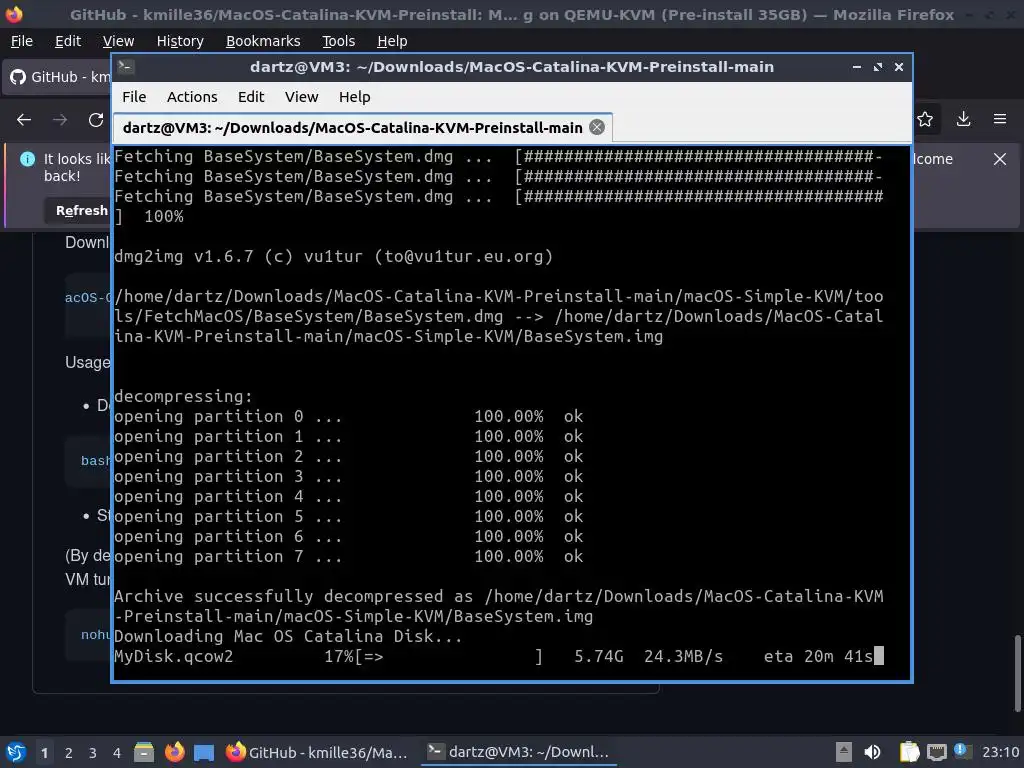1024x768 pixels.
Task: Open the volume control tray icon
Action: point(872,752)
